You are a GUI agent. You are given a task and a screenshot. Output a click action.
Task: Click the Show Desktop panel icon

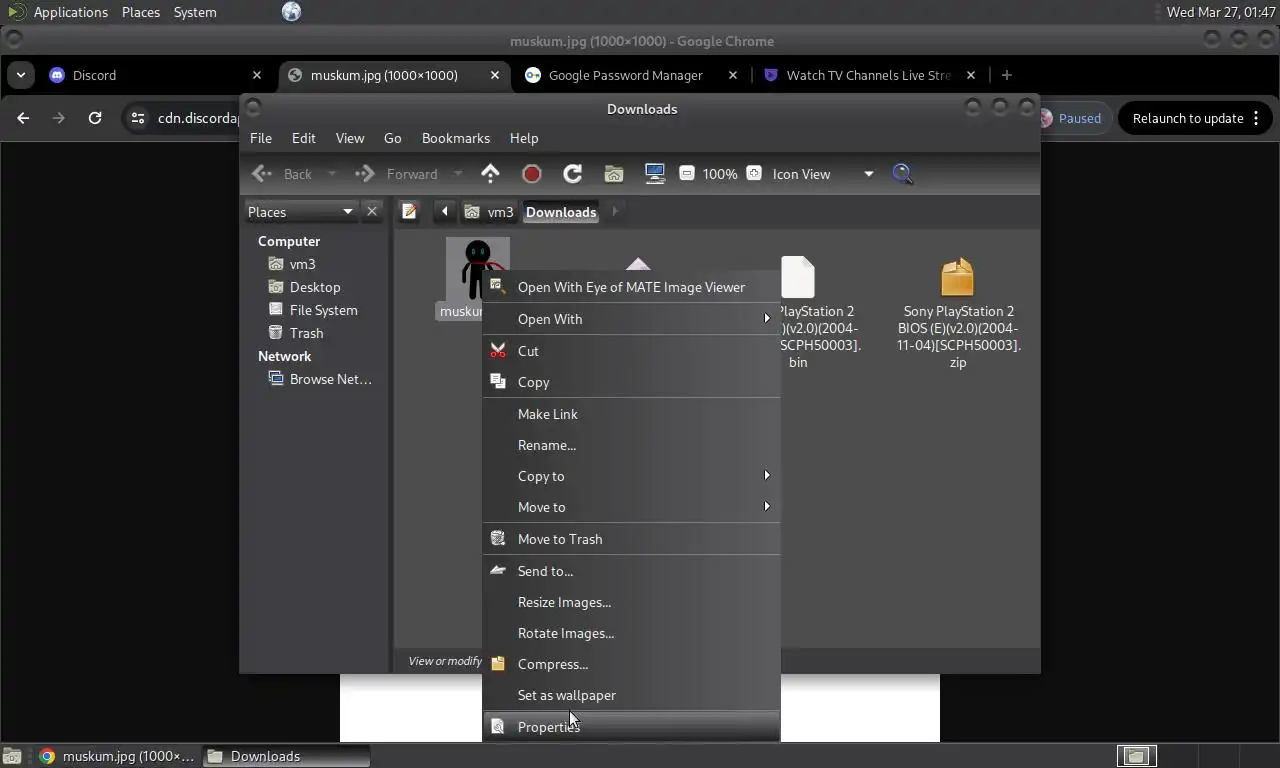(x=12, y=756)
